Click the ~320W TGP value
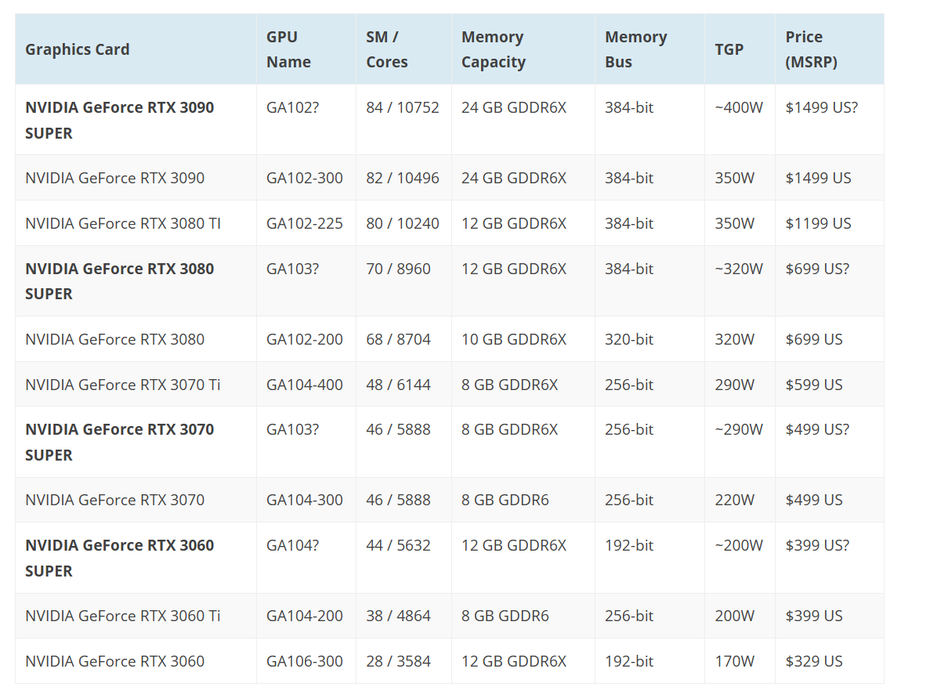Viewport: 930px width, 694px height. click(x=738, y=269)
